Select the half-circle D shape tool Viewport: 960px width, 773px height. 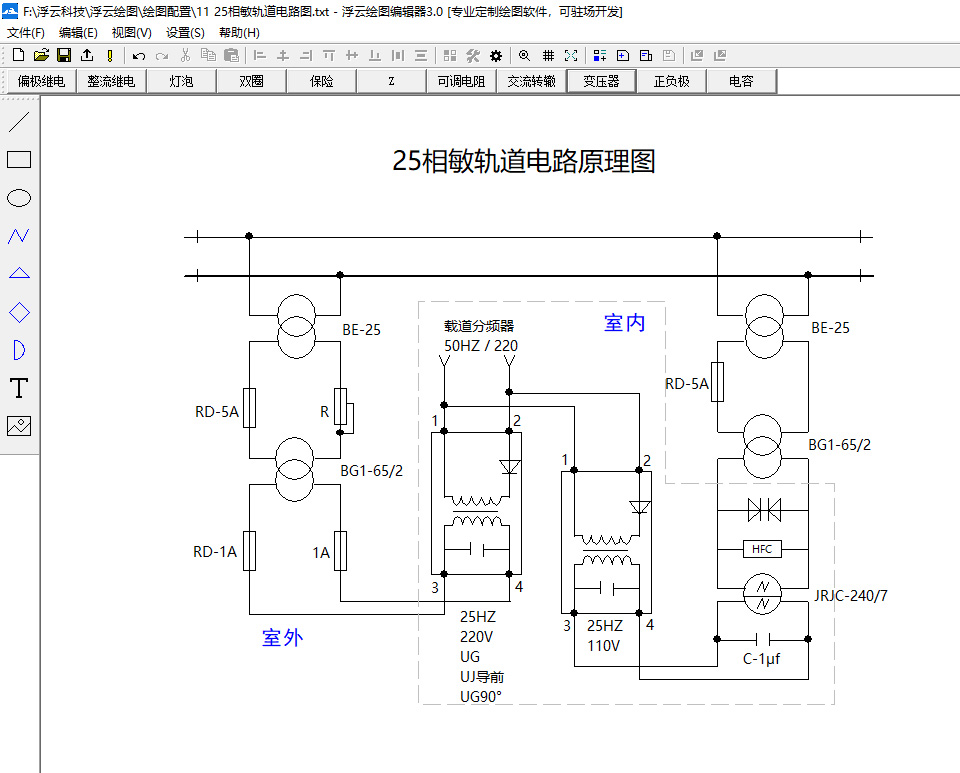coord(19,350)
